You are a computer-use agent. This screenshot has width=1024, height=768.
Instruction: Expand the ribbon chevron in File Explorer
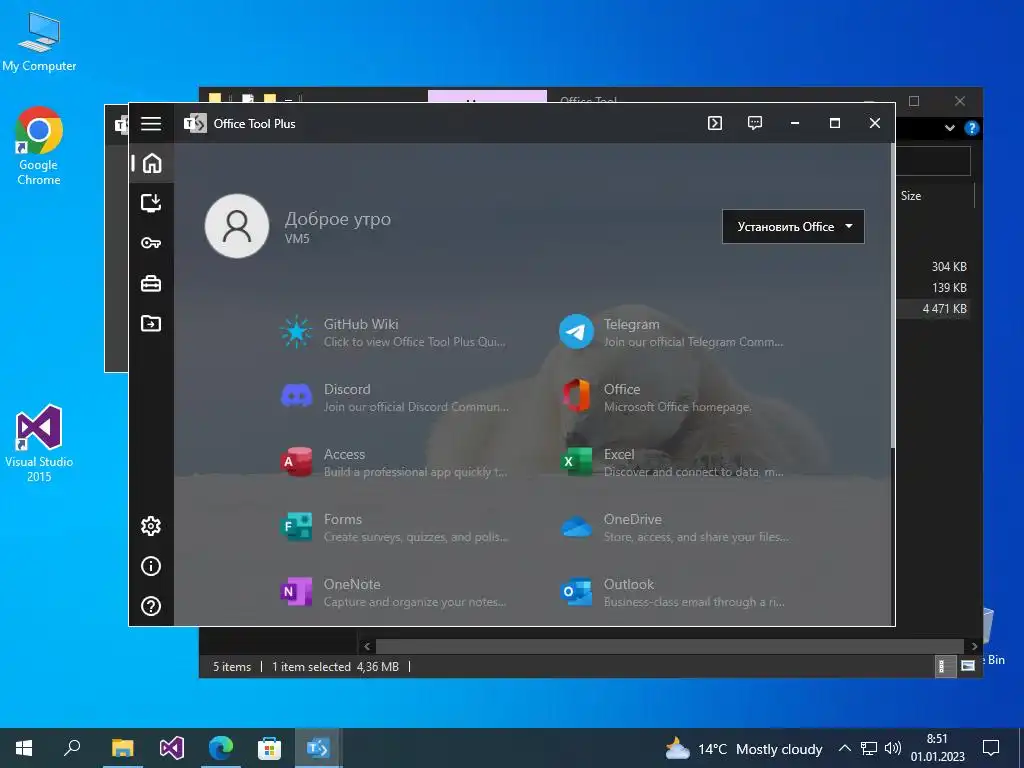[950, 128]
